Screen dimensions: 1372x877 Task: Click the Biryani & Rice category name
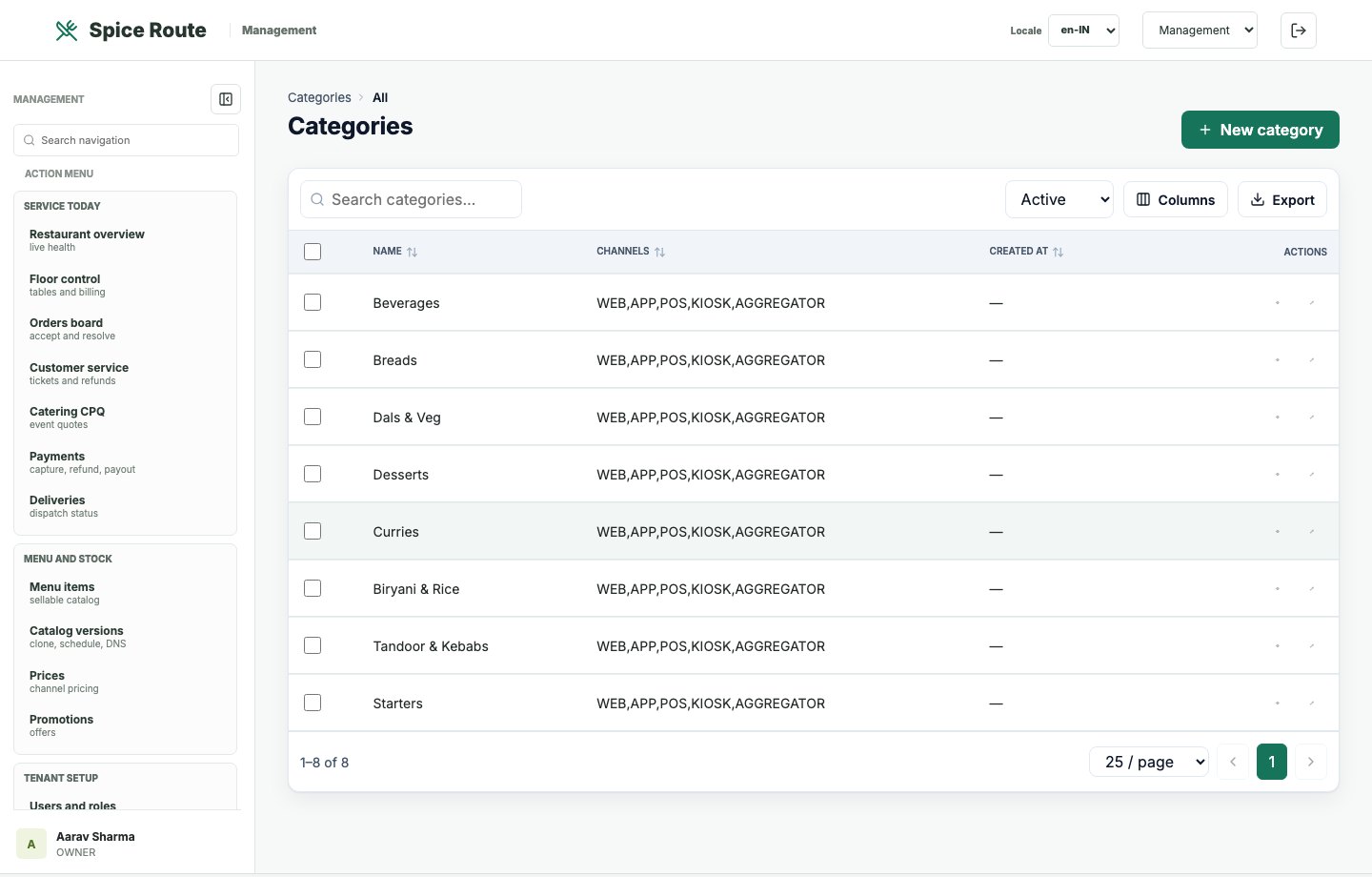tap(416, 589)
